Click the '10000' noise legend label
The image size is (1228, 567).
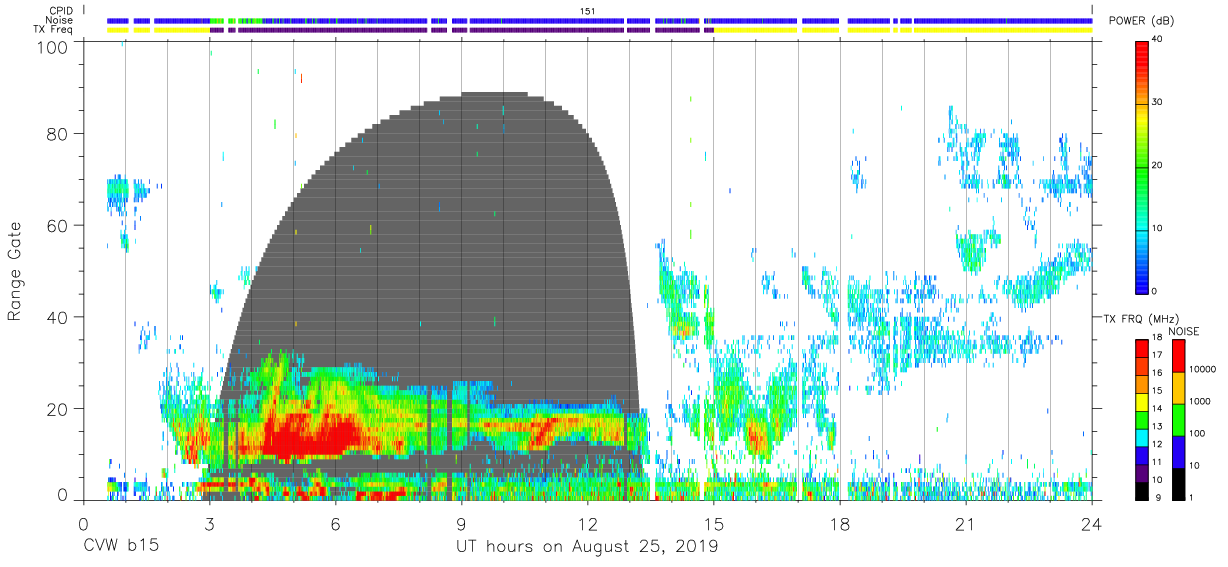[1204, 369]
